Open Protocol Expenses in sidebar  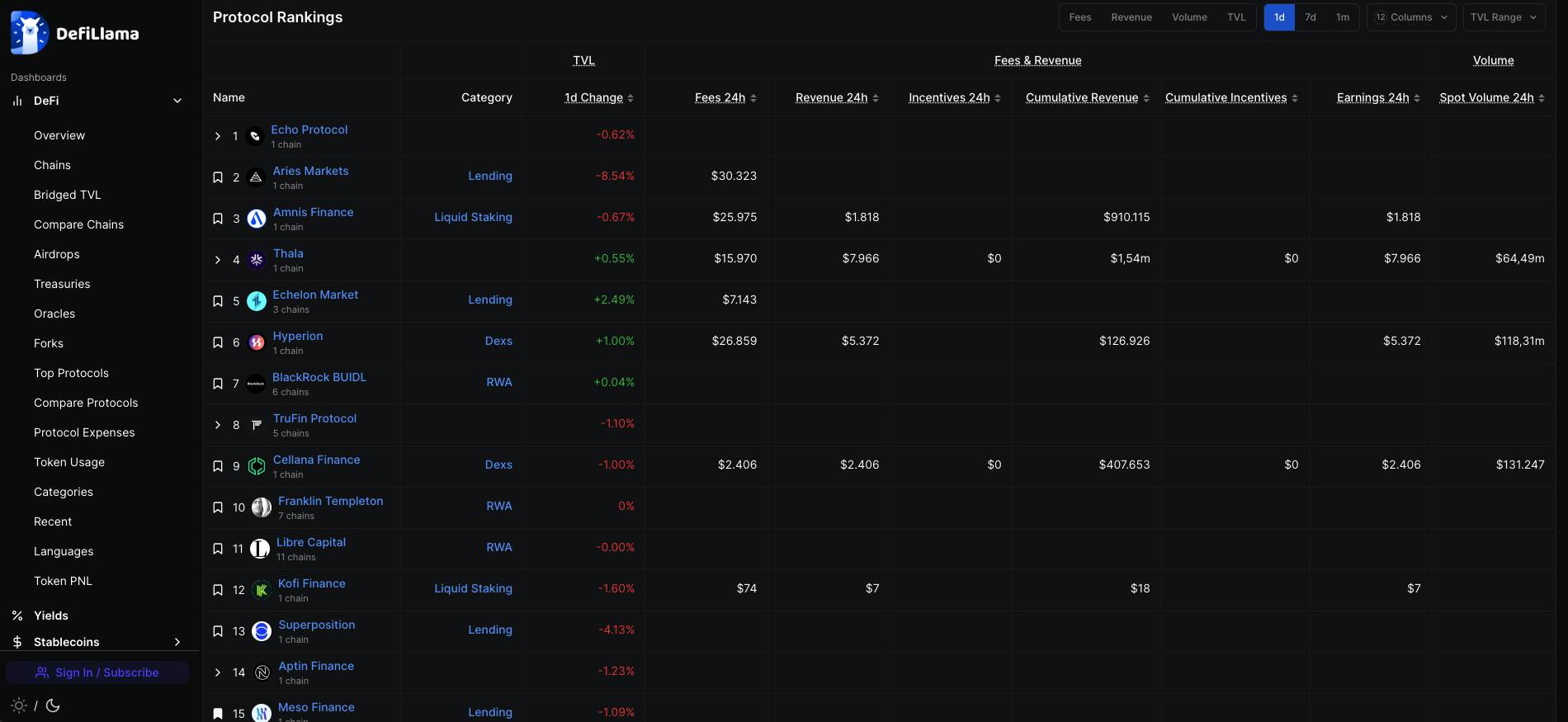click(84, 432)
